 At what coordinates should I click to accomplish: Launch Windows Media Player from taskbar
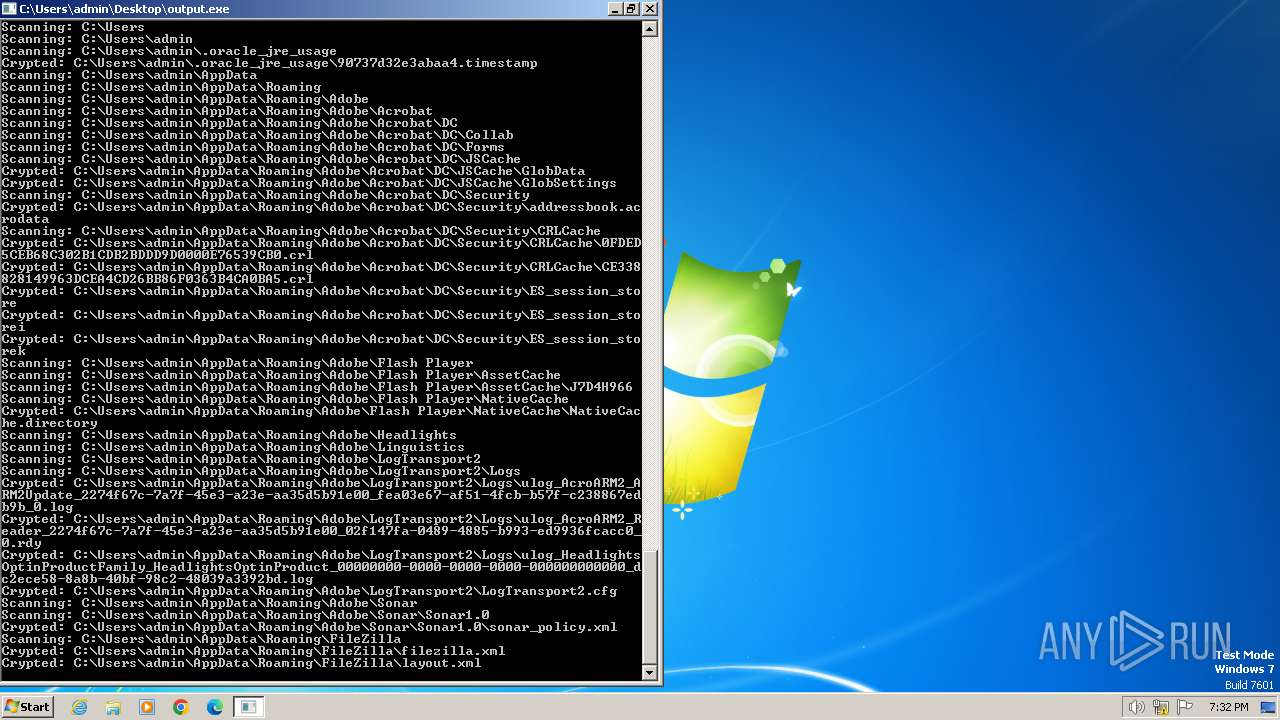pos(147,707)
